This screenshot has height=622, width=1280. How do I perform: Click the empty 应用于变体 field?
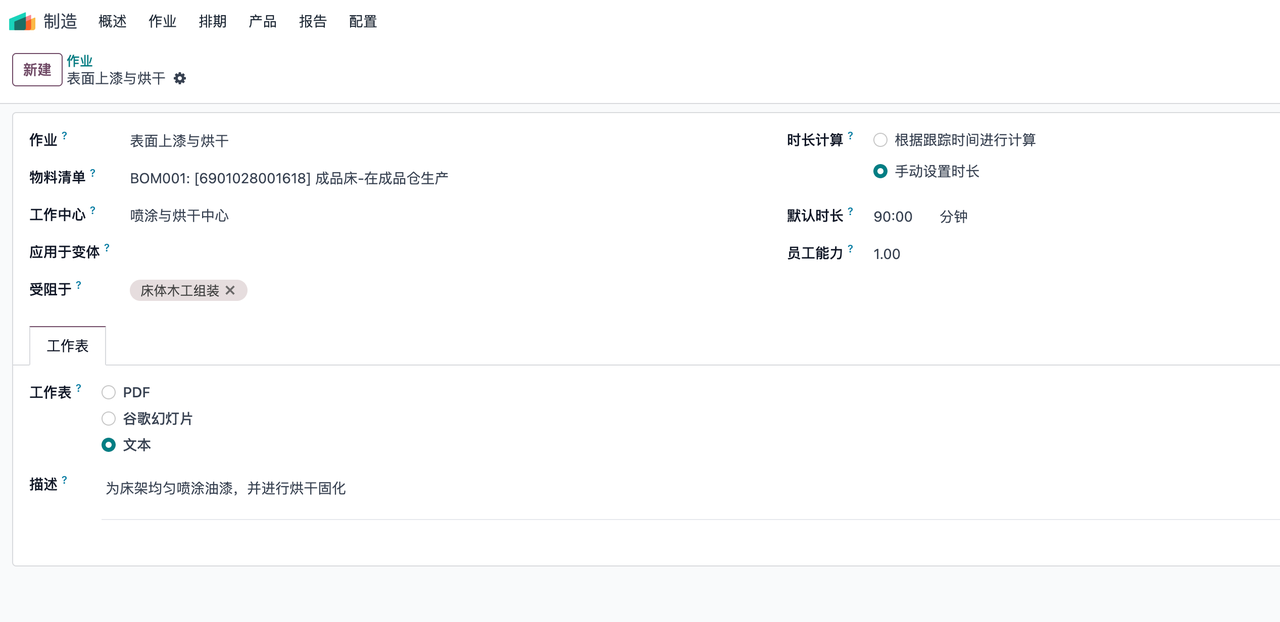(x=433, y=252)
